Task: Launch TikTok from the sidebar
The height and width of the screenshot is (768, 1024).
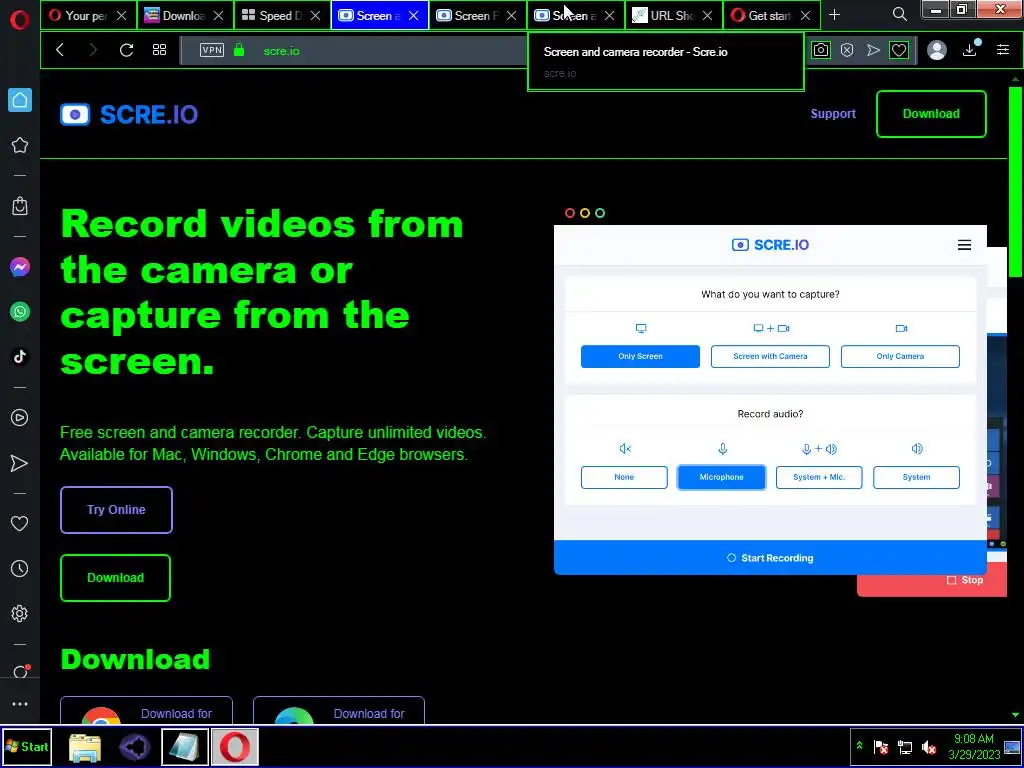Action: click(20, 357)
